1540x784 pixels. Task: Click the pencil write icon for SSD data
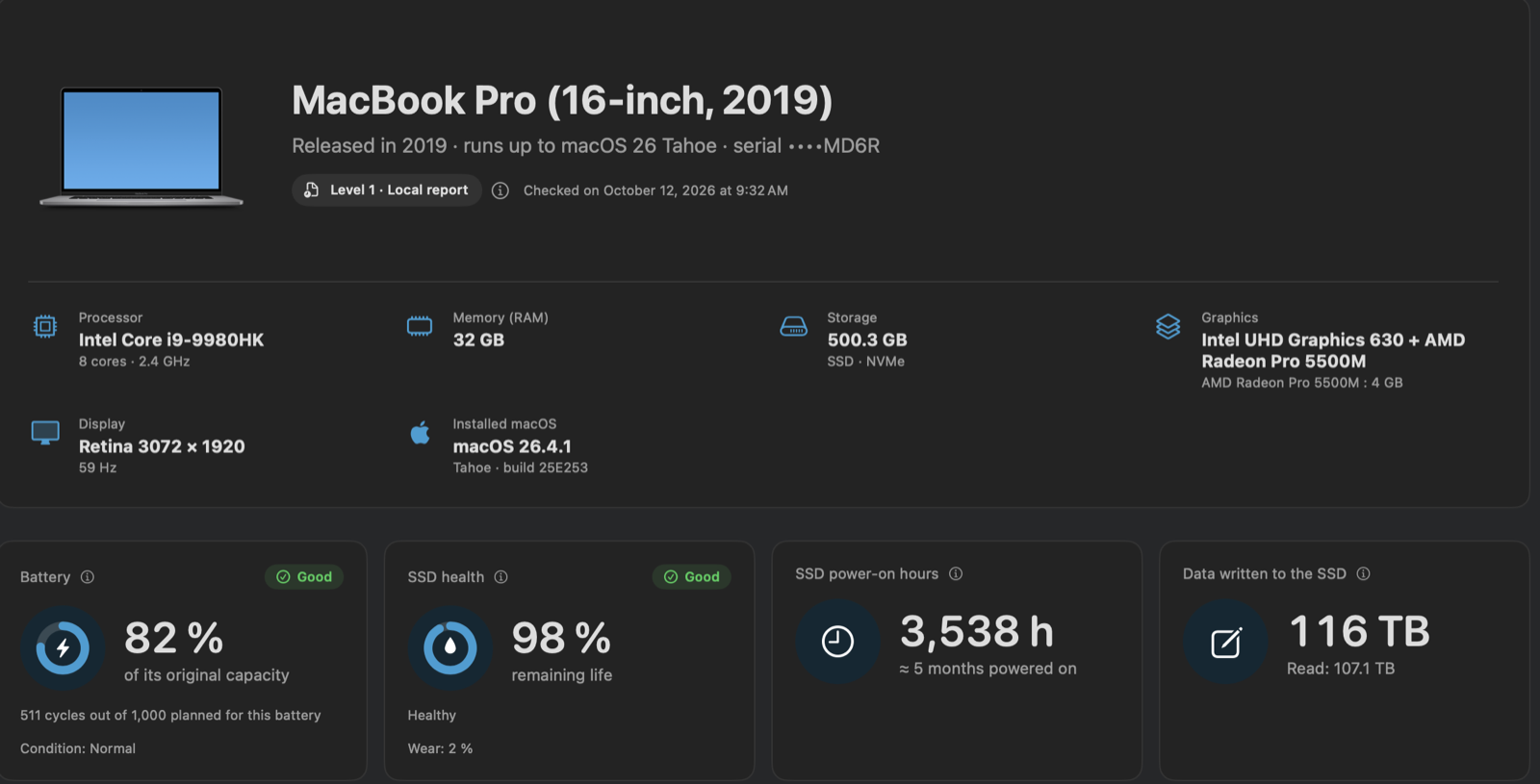coord(1225,642)
